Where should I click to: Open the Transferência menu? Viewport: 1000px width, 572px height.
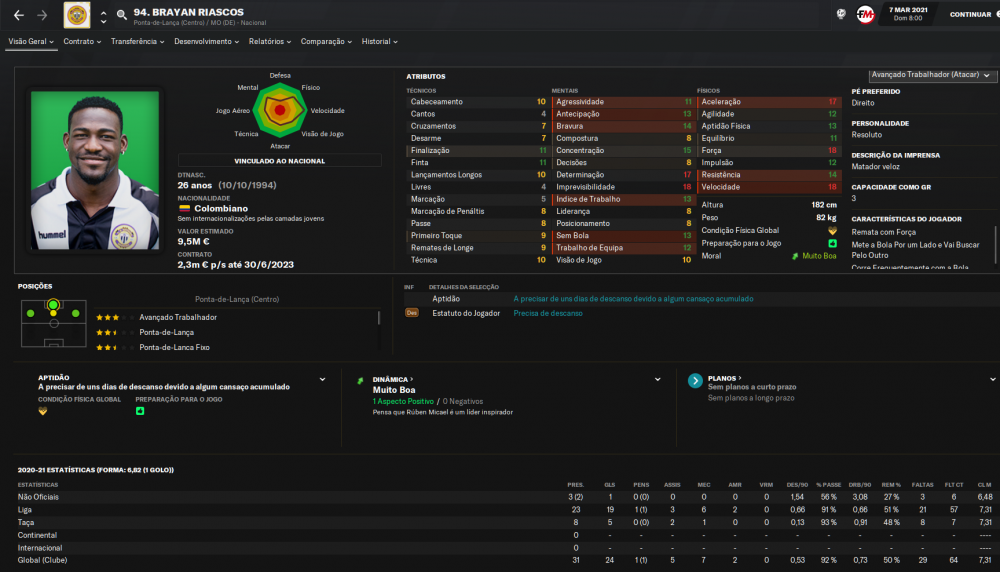[x=137, y=41]
